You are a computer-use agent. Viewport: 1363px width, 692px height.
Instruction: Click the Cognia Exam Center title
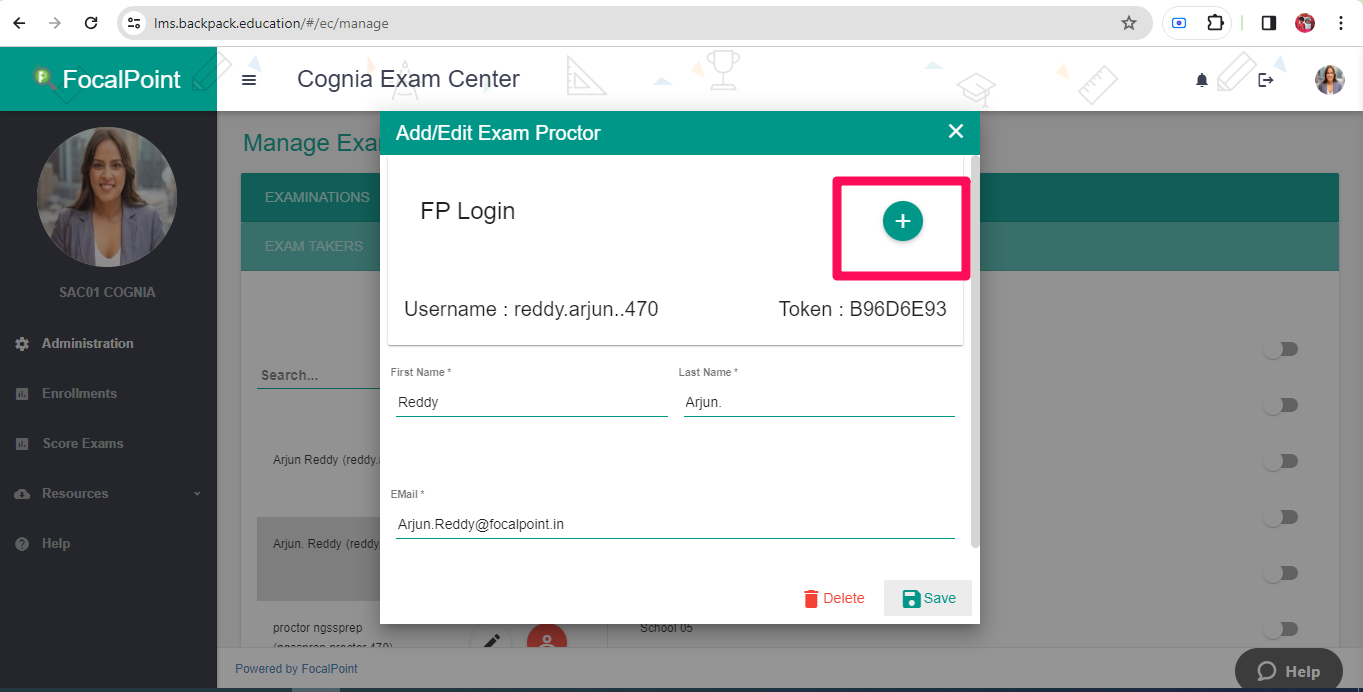click(408, 79)
